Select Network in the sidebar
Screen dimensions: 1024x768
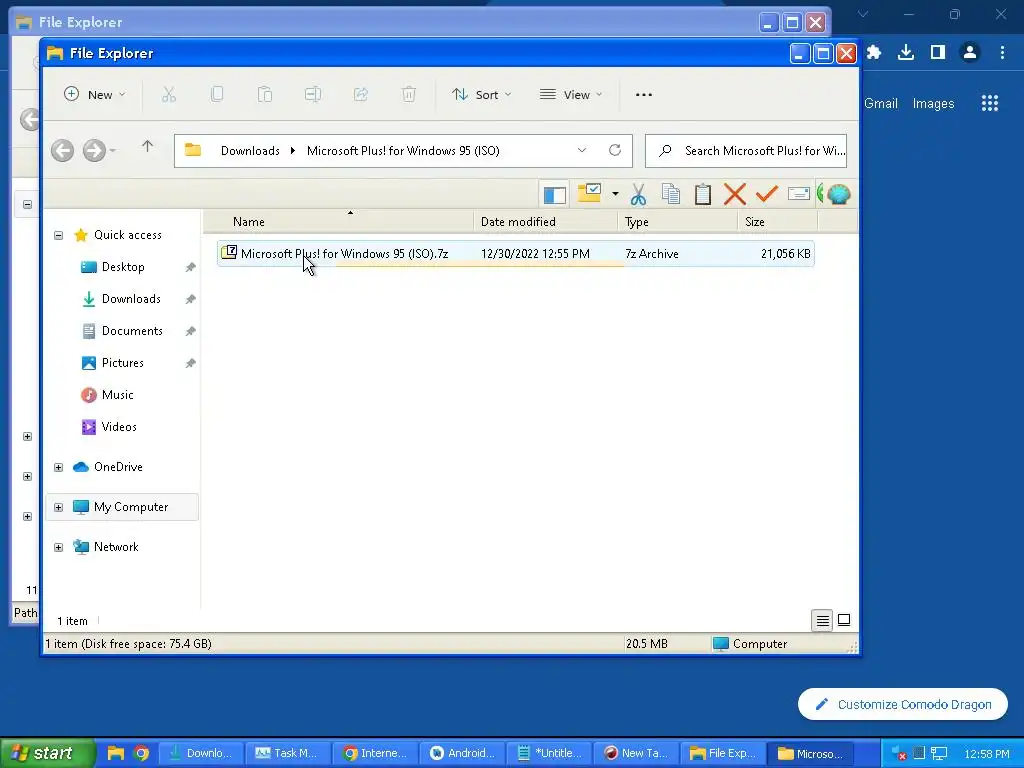point(116,547)
